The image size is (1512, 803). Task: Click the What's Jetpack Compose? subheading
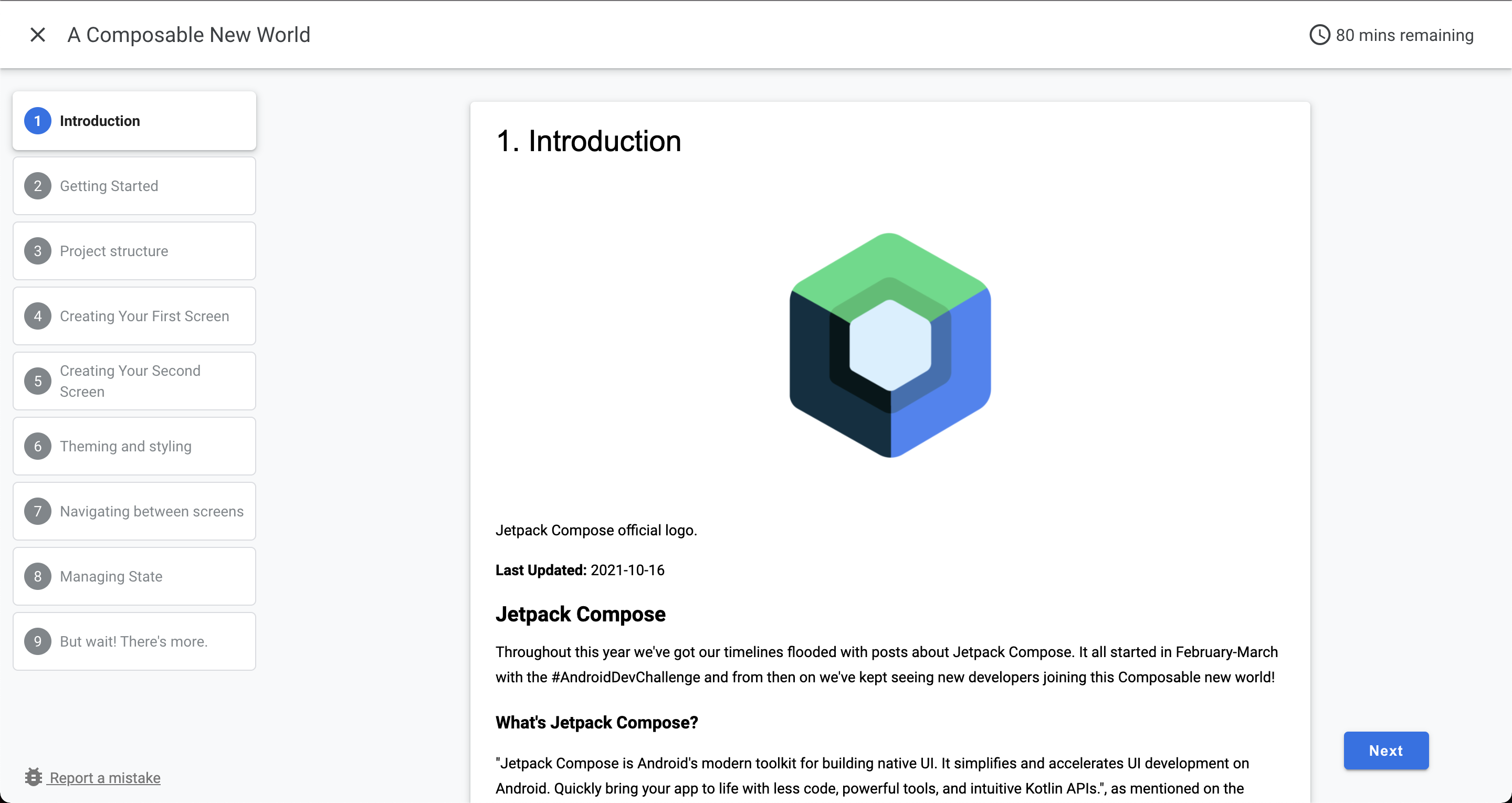pyautogui.click(x=597, y=723)
